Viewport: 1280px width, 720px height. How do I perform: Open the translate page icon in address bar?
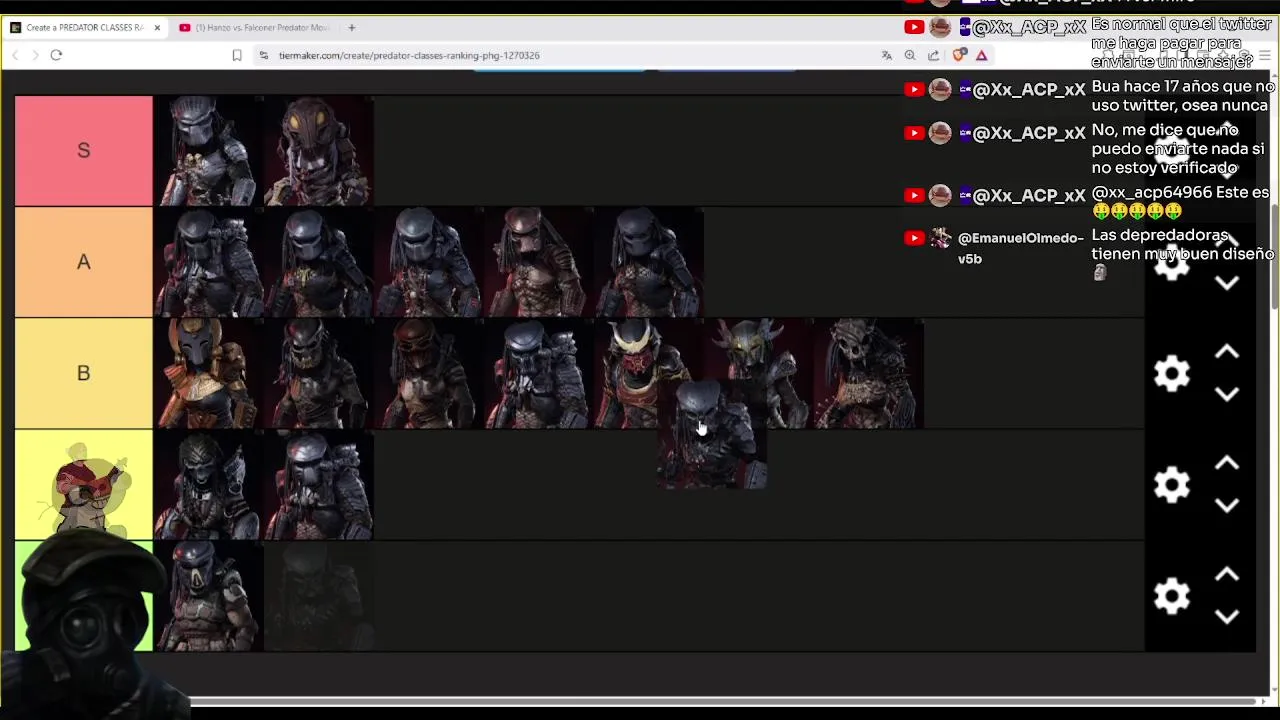[x=886, y=55]
